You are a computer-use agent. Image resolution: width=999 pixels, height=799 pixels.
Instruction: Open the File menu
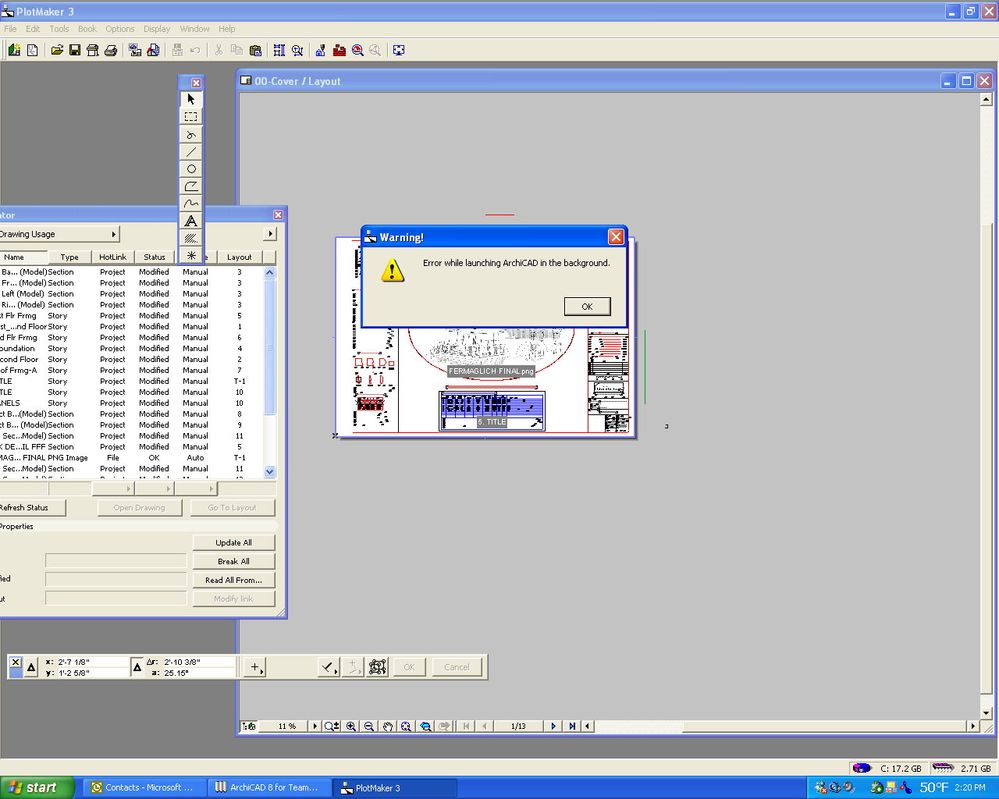(10, 29)
